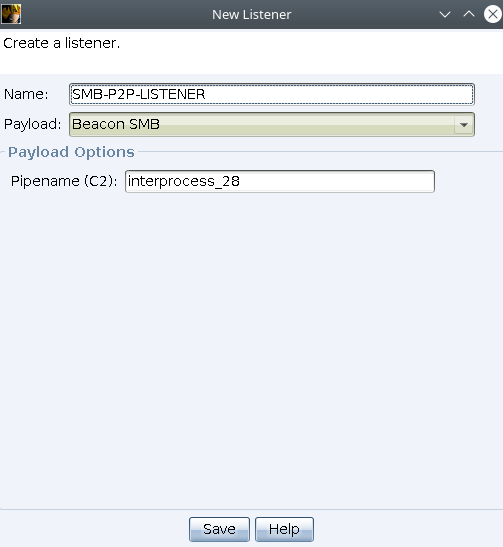The width and height of the screenshot is (503, 547).
Task: Click the Payload Options section heading
Action: pos(71,152)
